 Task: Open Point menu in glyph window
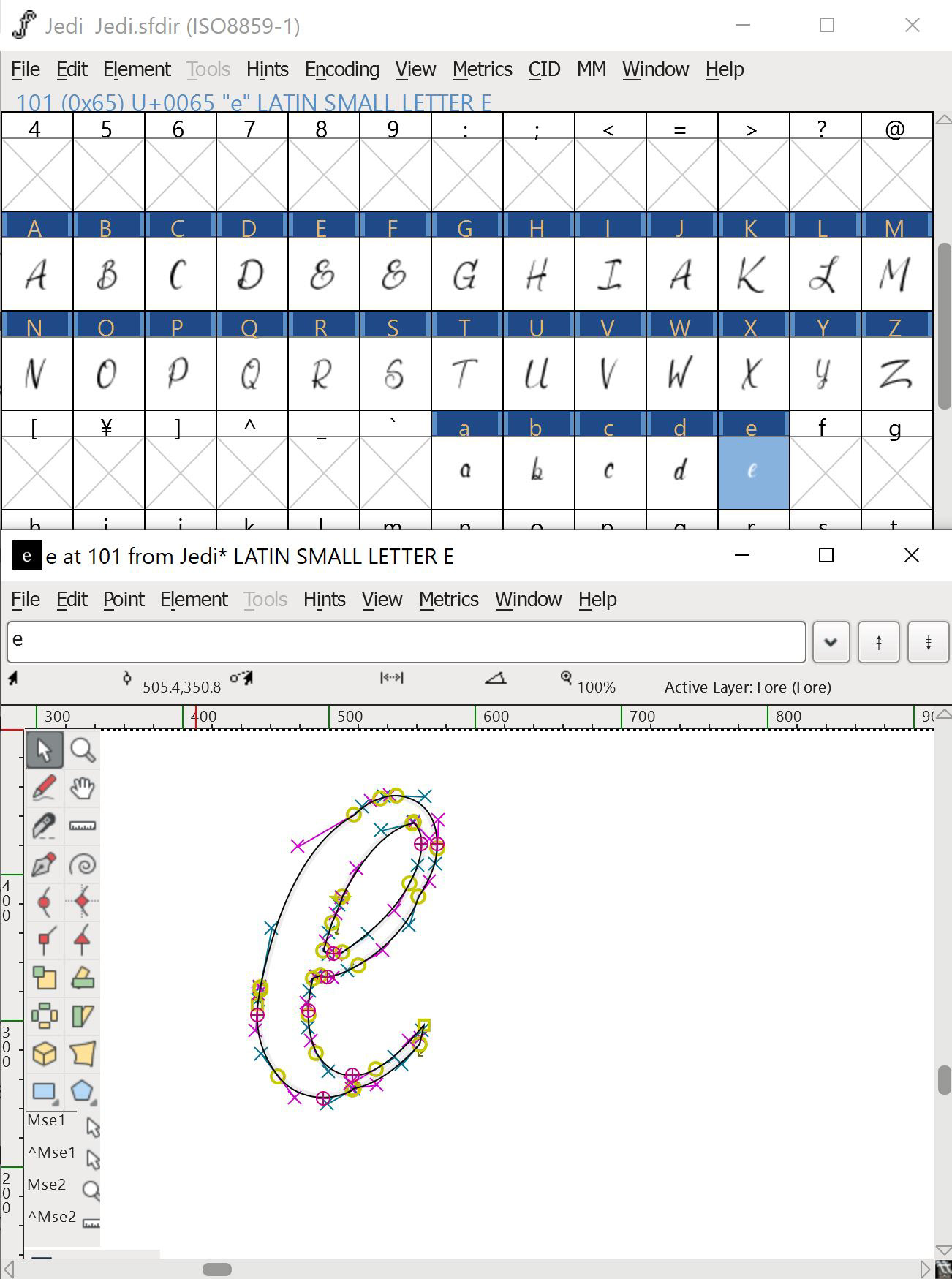pos(124,600)
